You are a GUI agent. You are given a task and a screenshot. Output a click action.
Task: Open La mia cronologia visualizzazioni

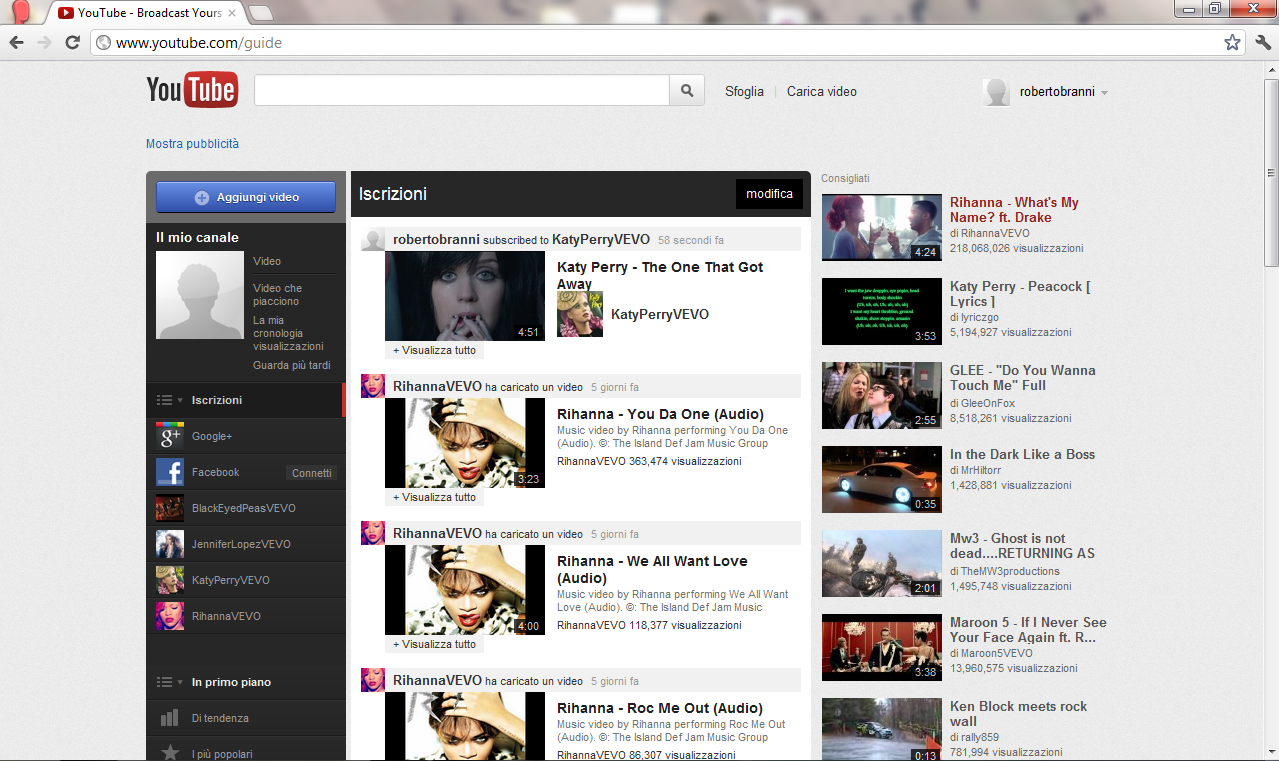[x=288, y=333]
